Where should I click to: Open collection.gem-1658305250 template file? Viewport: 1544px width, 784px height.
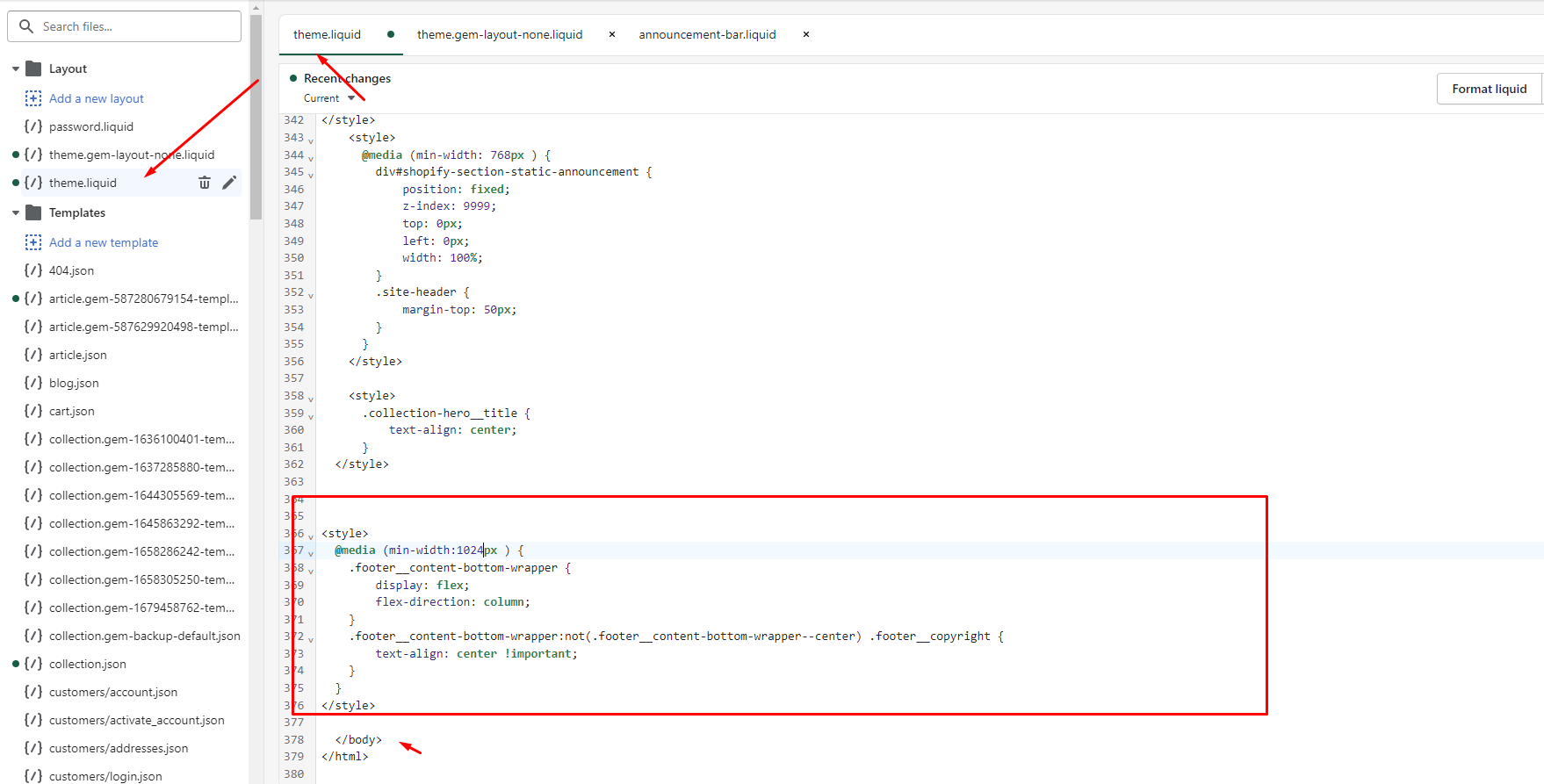pos(142,579)
